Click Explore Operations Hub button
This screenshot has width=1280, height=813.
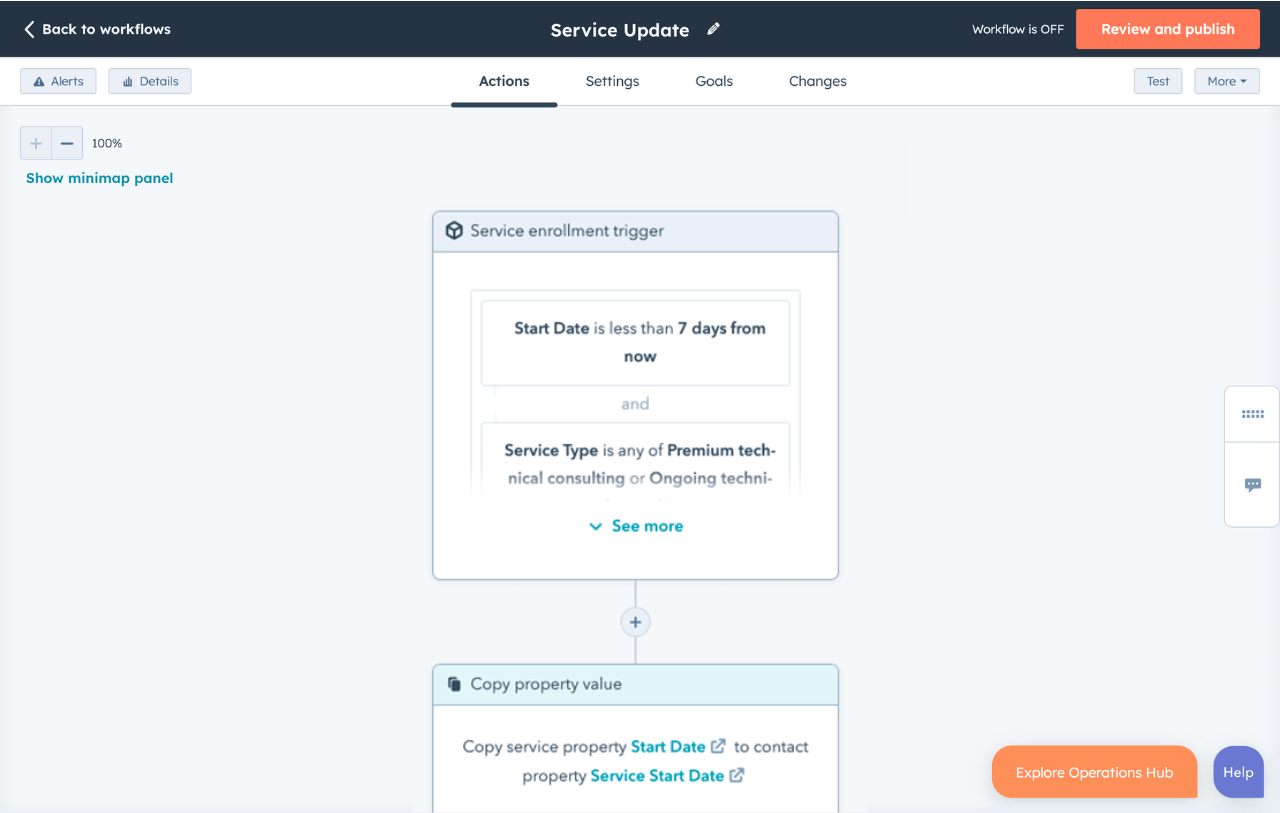[x=1094, y=772]
